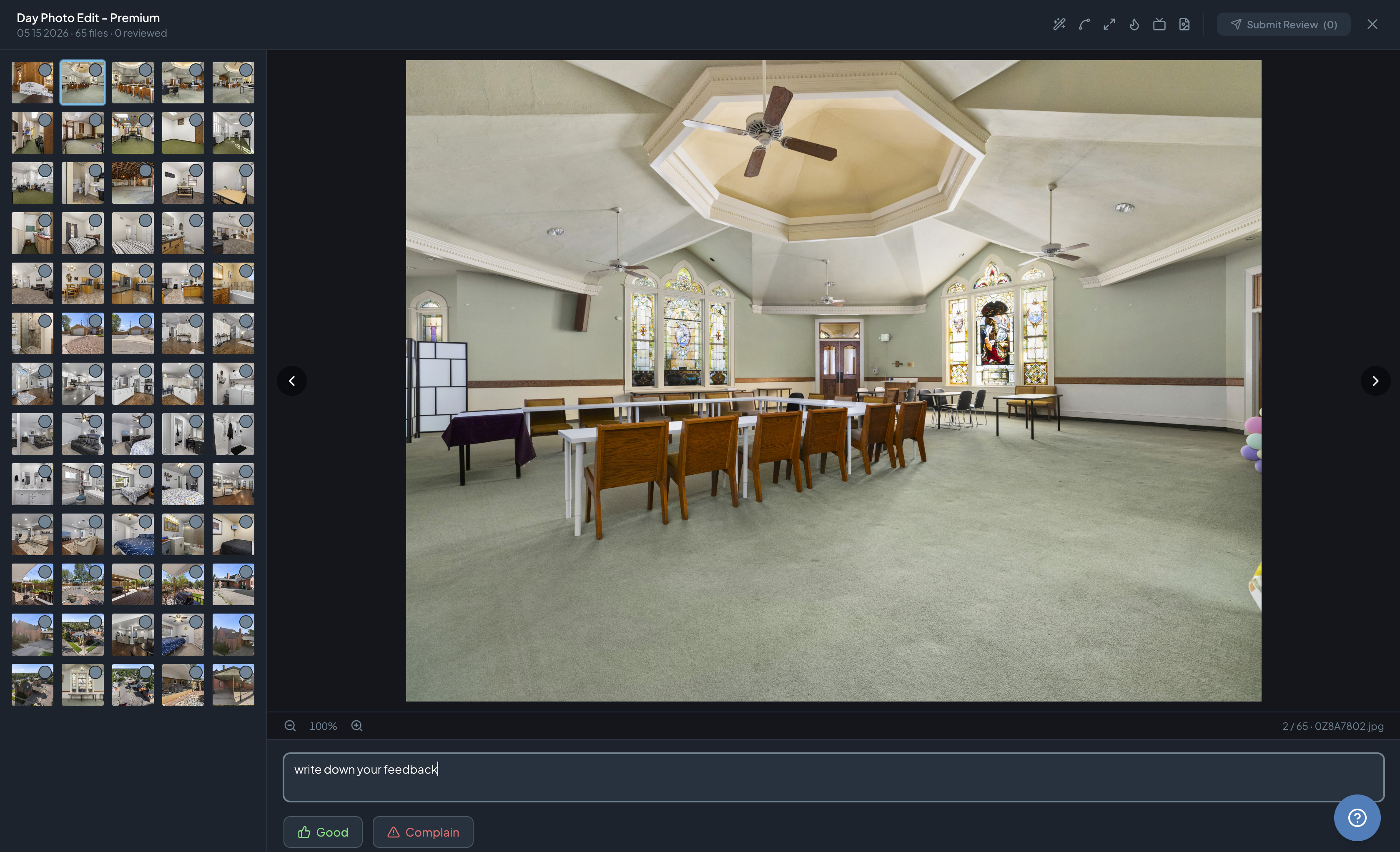Screen dimensions: 1400x852
Task: Zoom in with the plus magnifier
Action: click(x=357, y=726)
